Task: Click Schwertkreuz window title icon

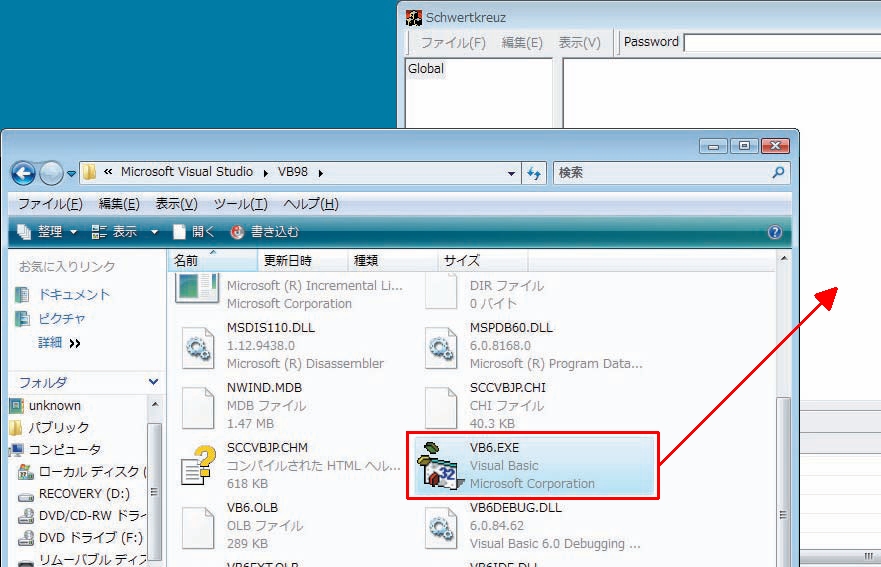Action: click(414, 17)
